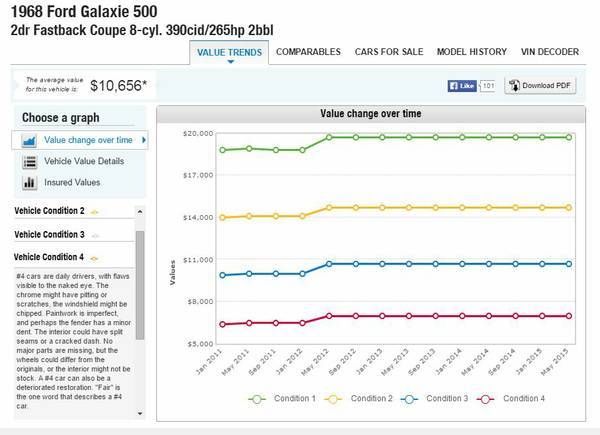The height and width of the screenshot is (435, 600).
Task: Click the Facebook like count 101
Action: click(x=488, y=86)
